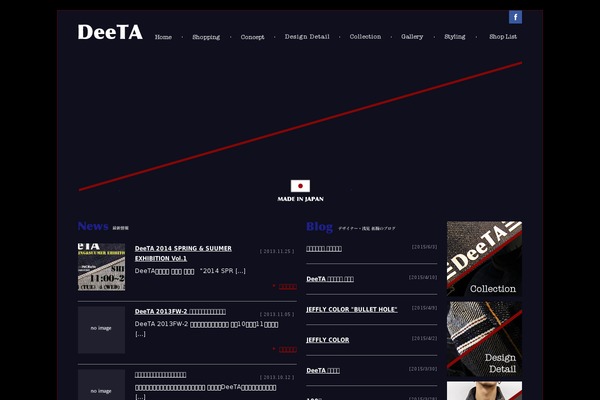This screenshot has width=600, height=400.
Task: Open Collection in the top navigation
Action: [365, 37]
